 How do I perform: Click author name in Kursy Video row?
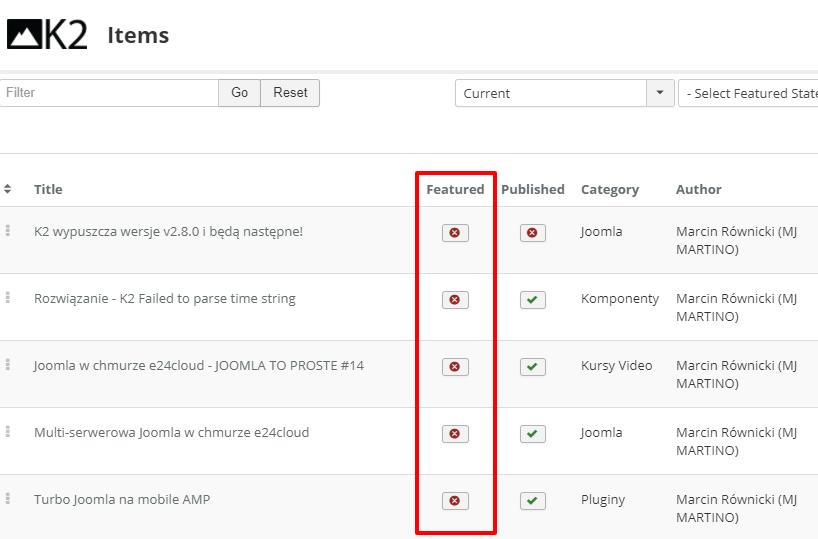tap(737, 374)
